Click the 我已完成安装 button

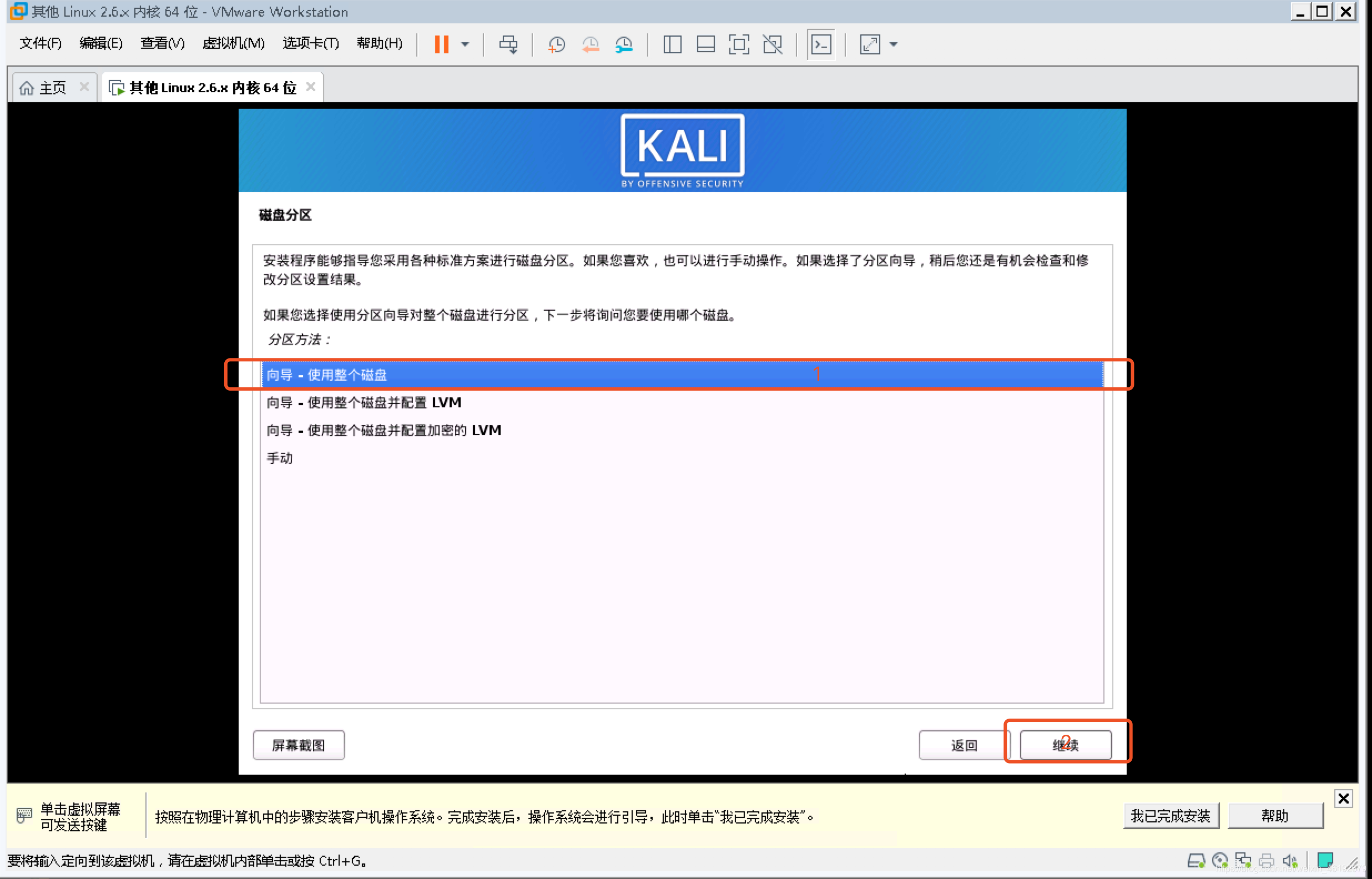coord(1171,816)
